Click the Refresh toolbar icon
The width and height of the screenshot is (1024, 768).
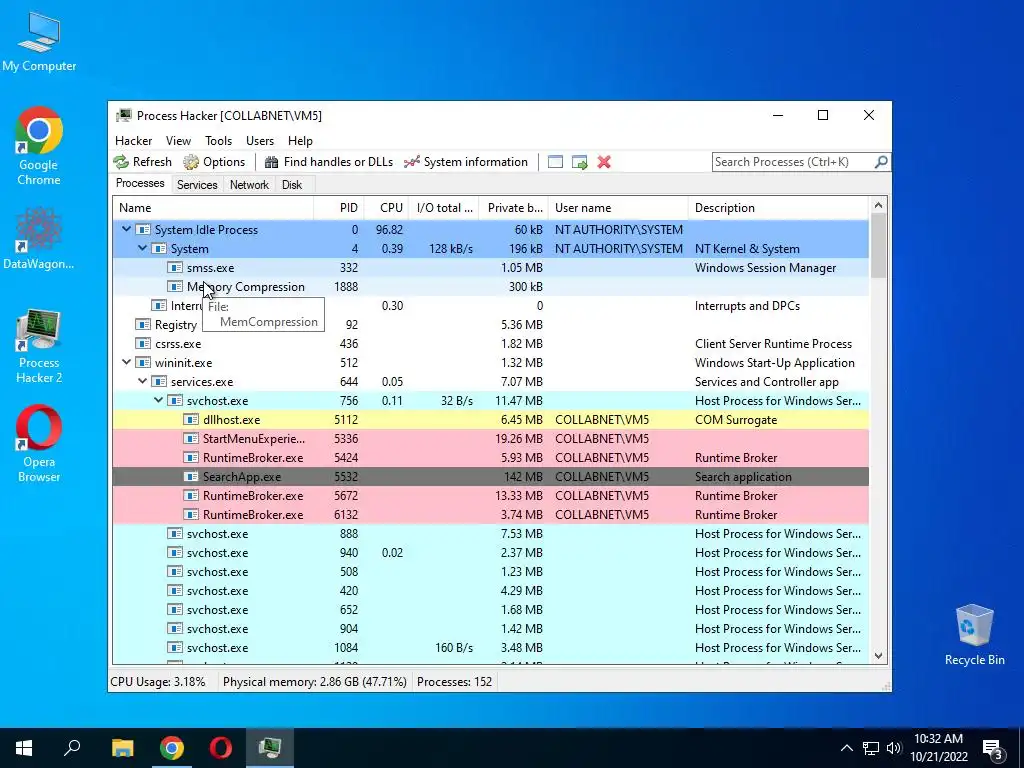[121, 162]
